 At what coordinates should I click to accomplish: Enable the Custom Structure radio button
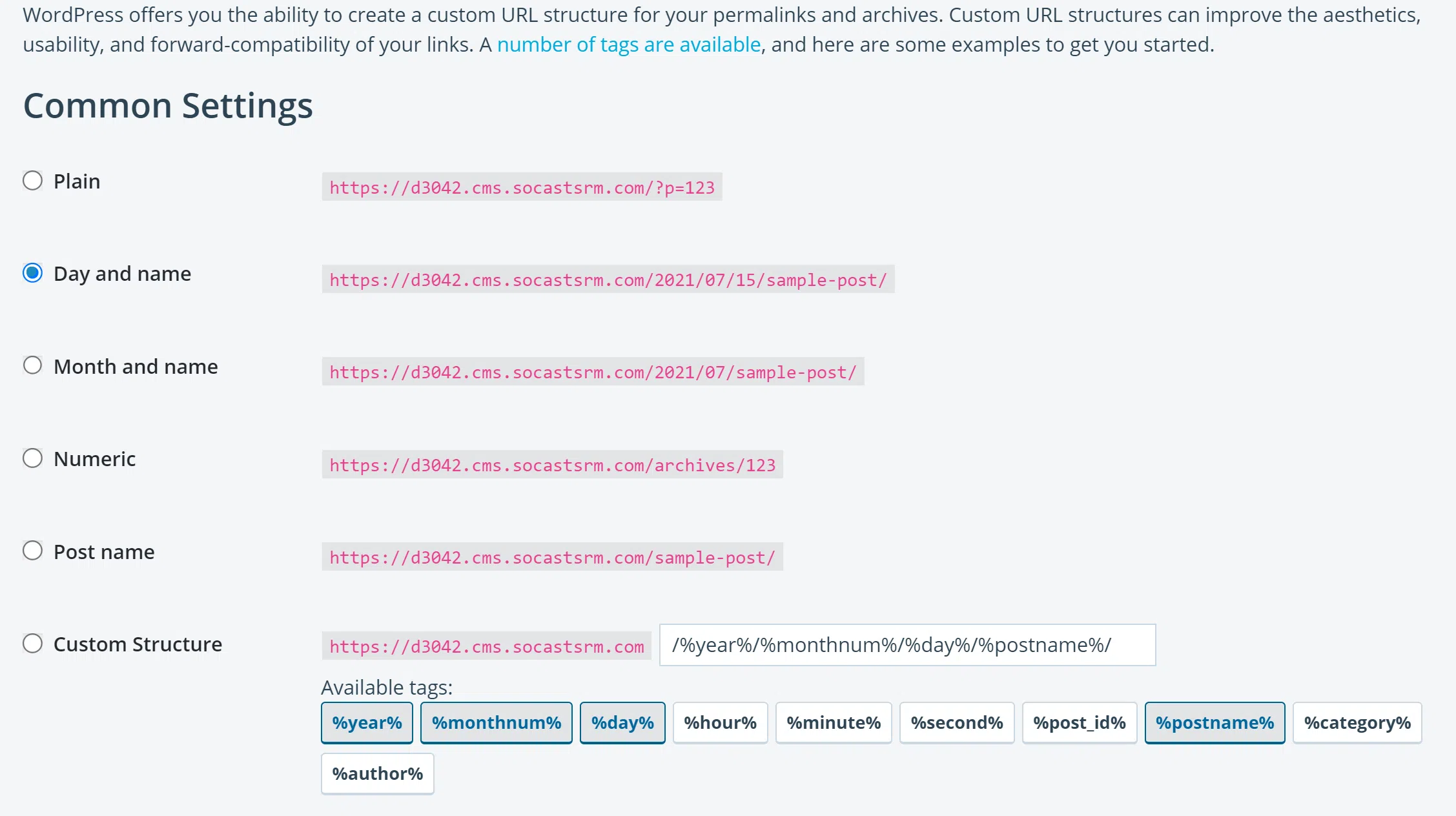(x=33, y=644)
